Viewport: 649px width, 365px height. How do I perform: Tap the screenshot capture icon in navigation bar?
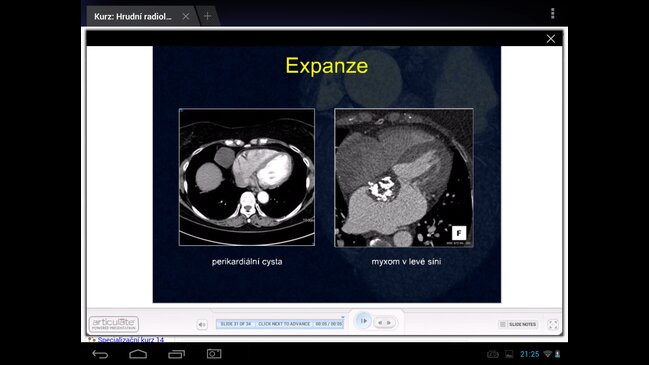click(x=214, y=354)
